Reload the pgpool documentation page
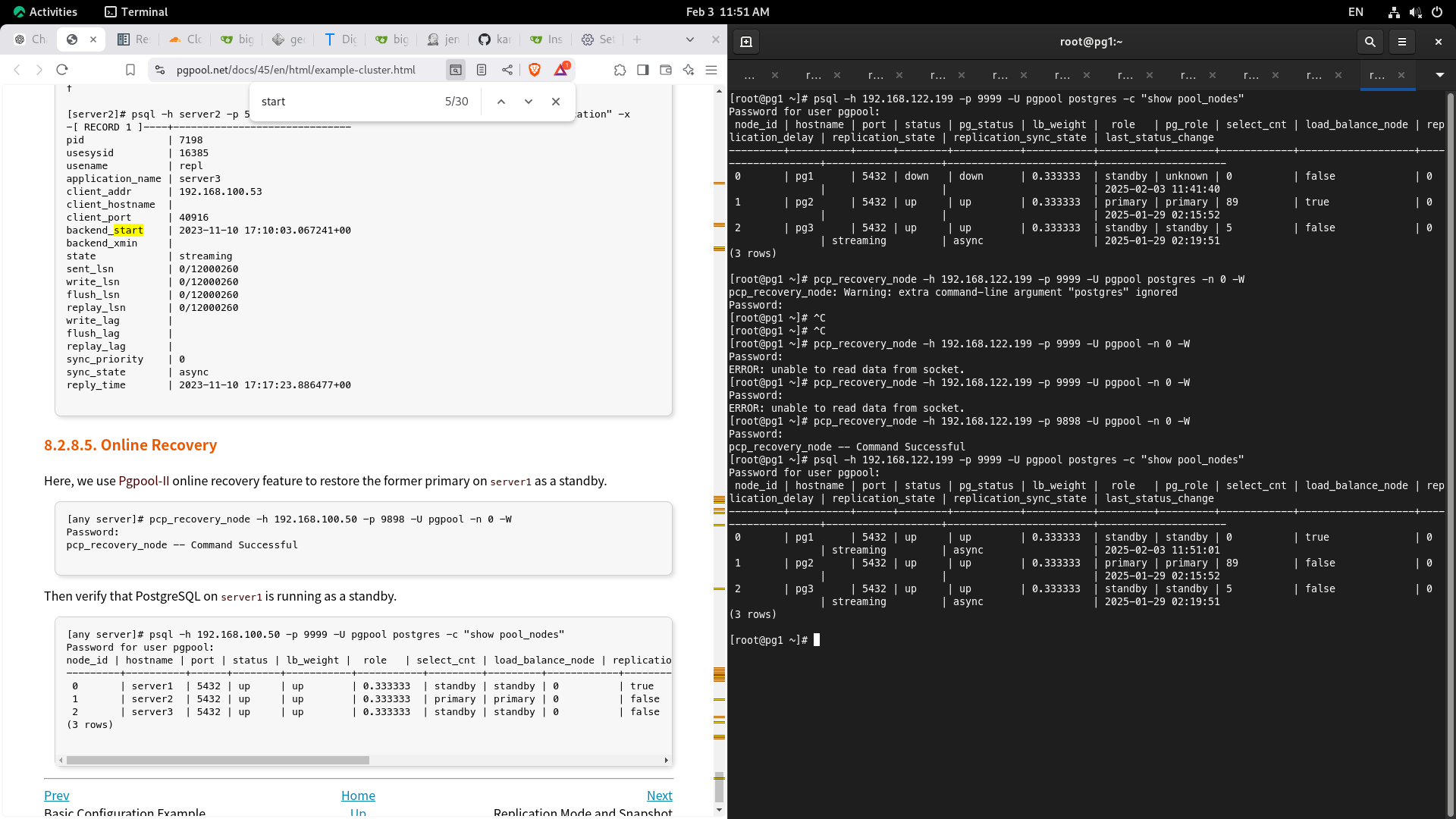 click(62, 70)
